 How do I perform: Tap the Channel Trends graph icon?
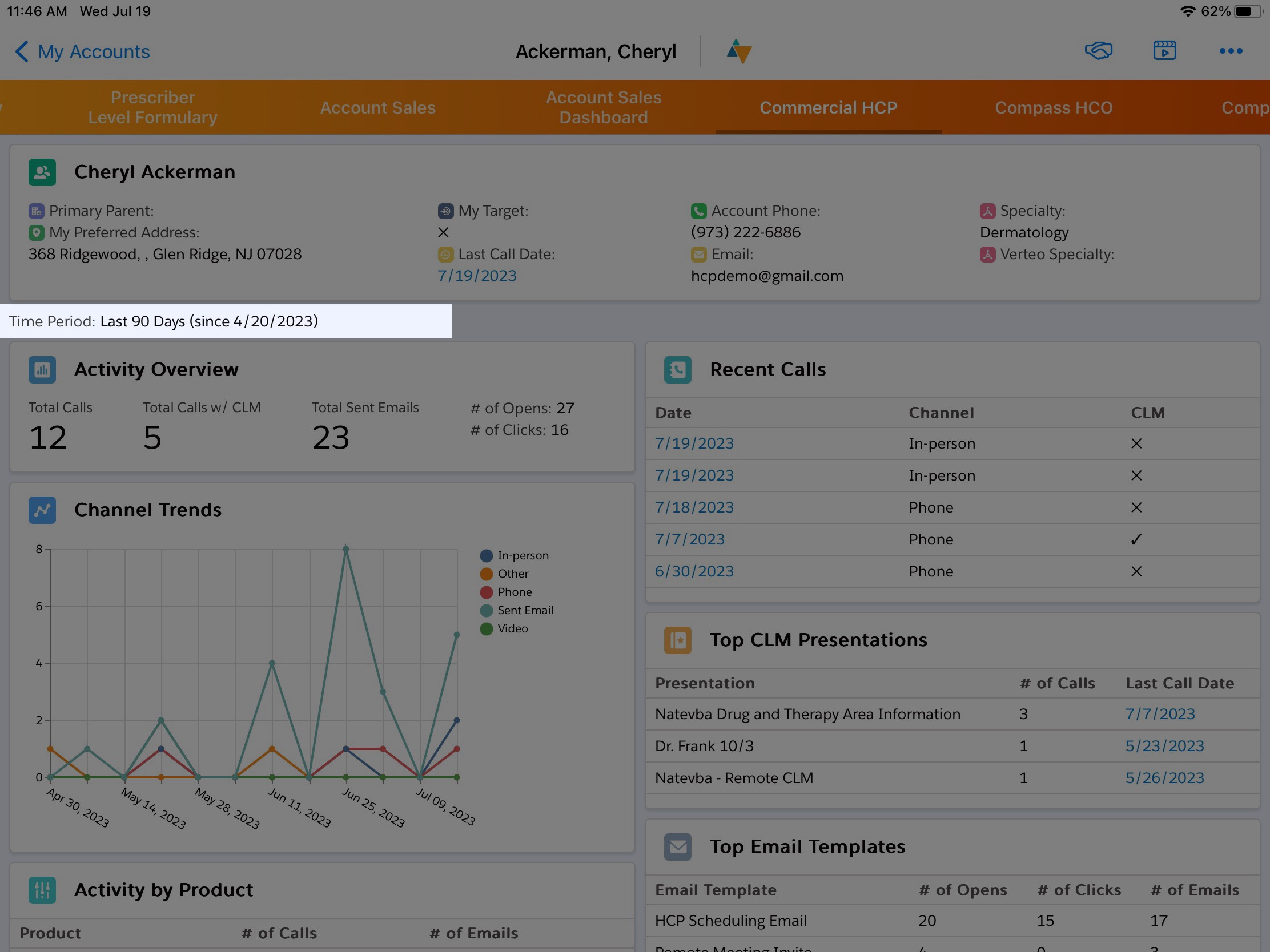[x=42, y=510]
